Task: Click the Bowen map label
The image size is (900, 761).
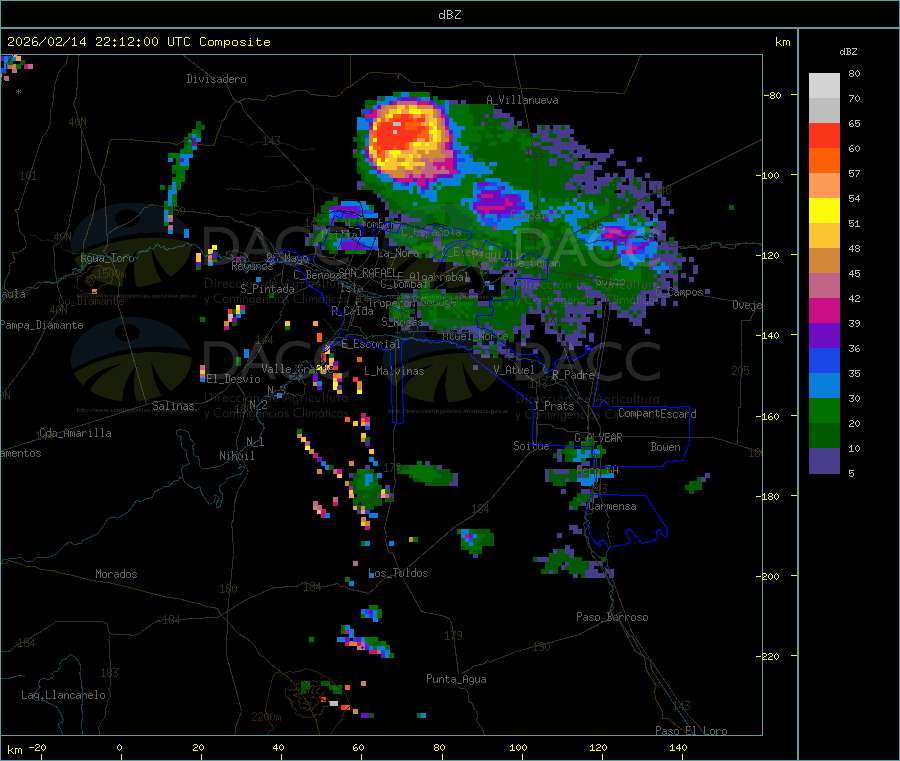Action: (665, 447)
